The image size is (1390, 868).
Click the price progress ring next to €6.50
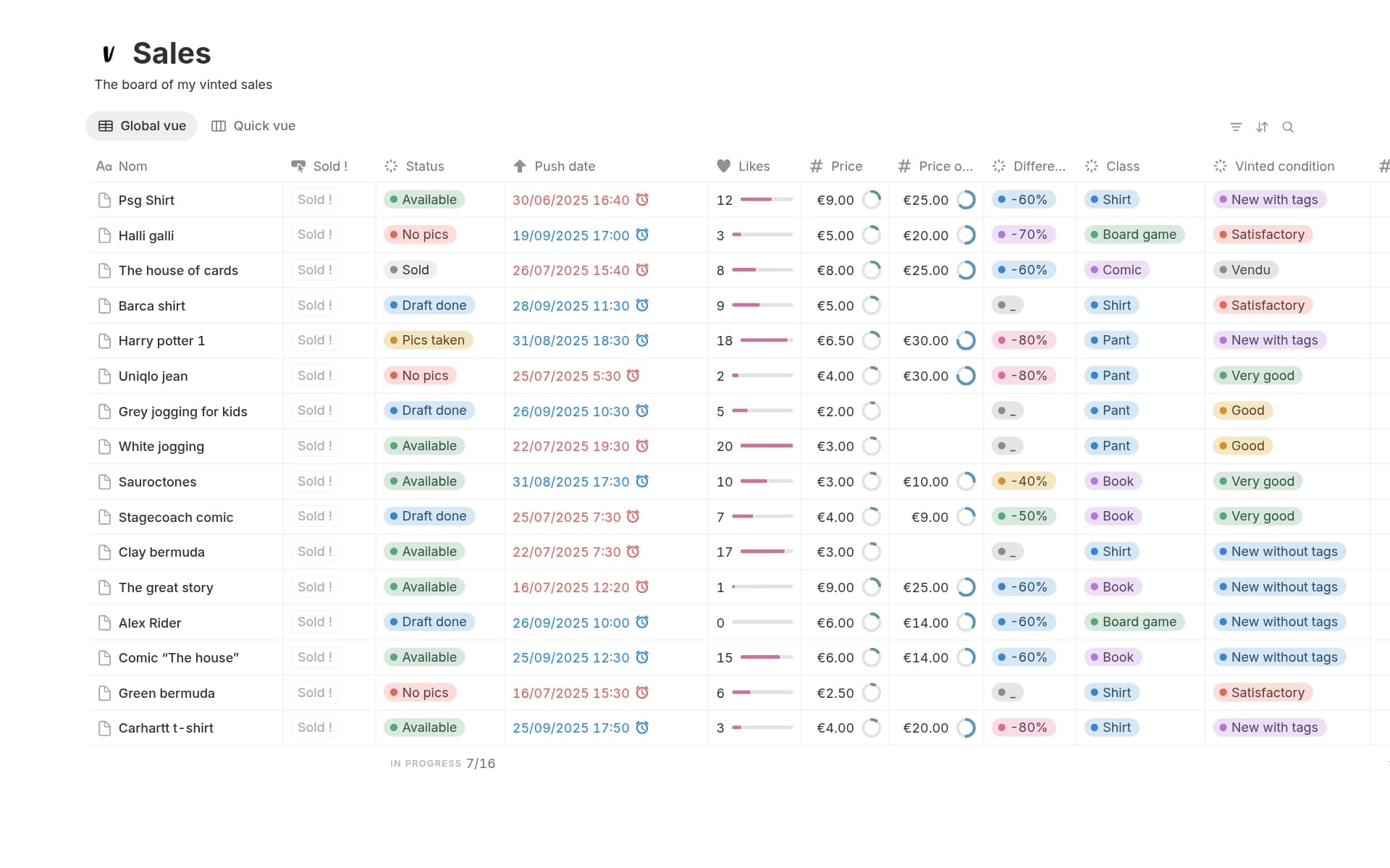872,340
